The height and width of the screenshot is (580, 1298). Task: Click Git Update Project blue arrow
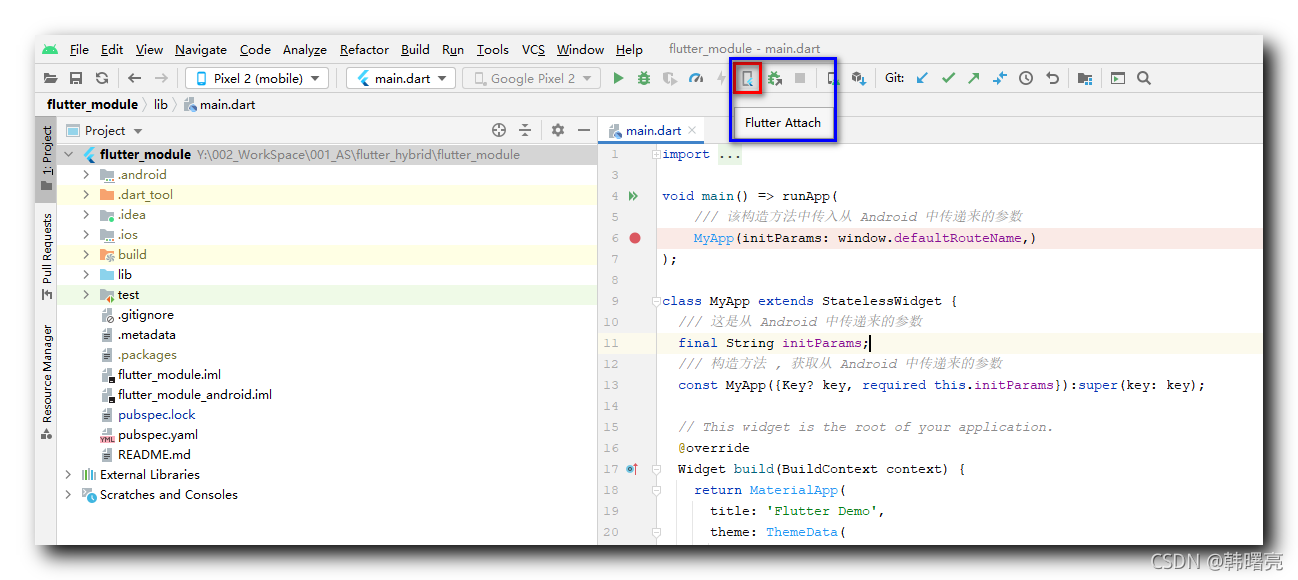(922, 78)
